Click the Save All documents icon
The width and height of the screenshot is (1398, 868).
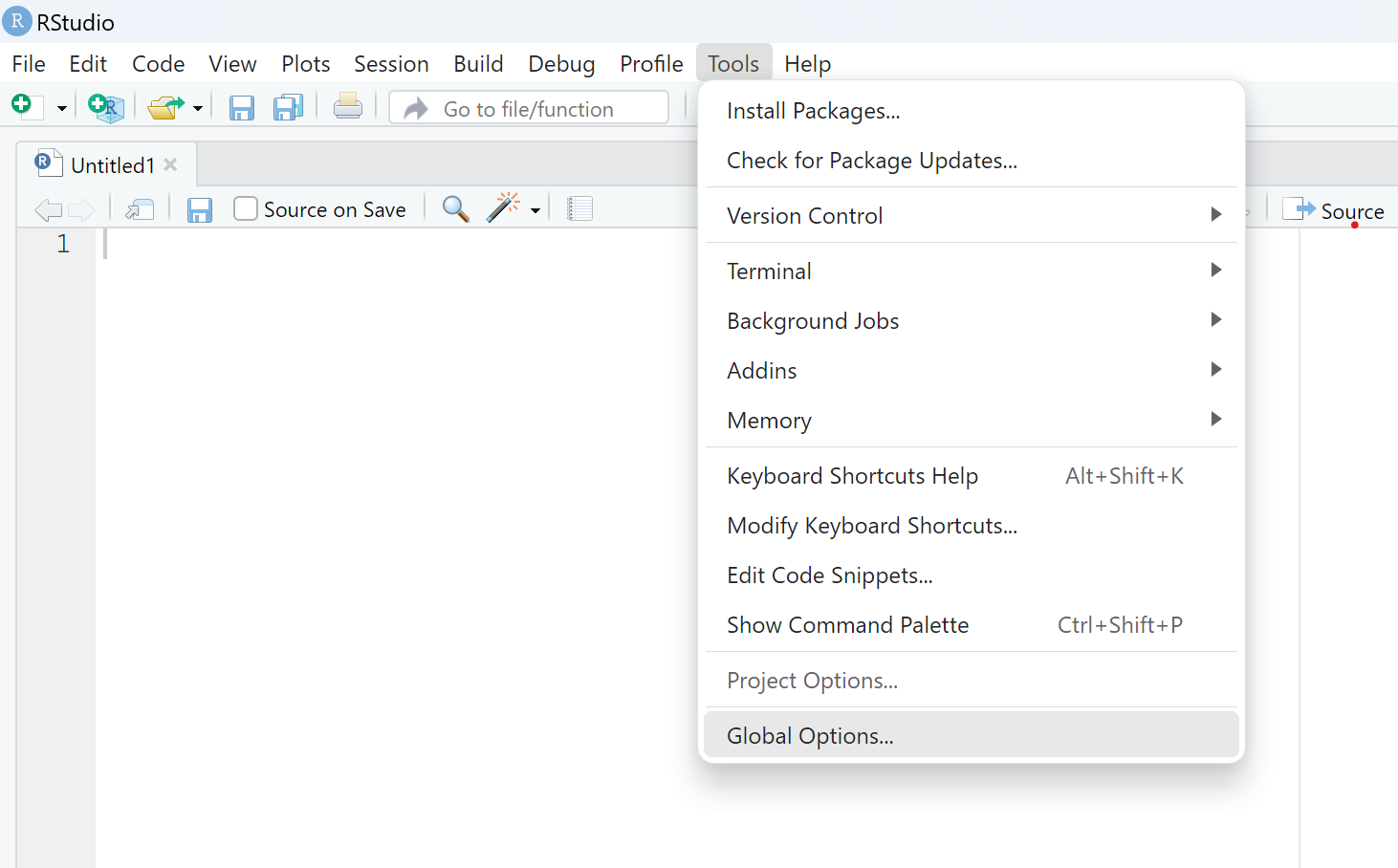[288, 107]
